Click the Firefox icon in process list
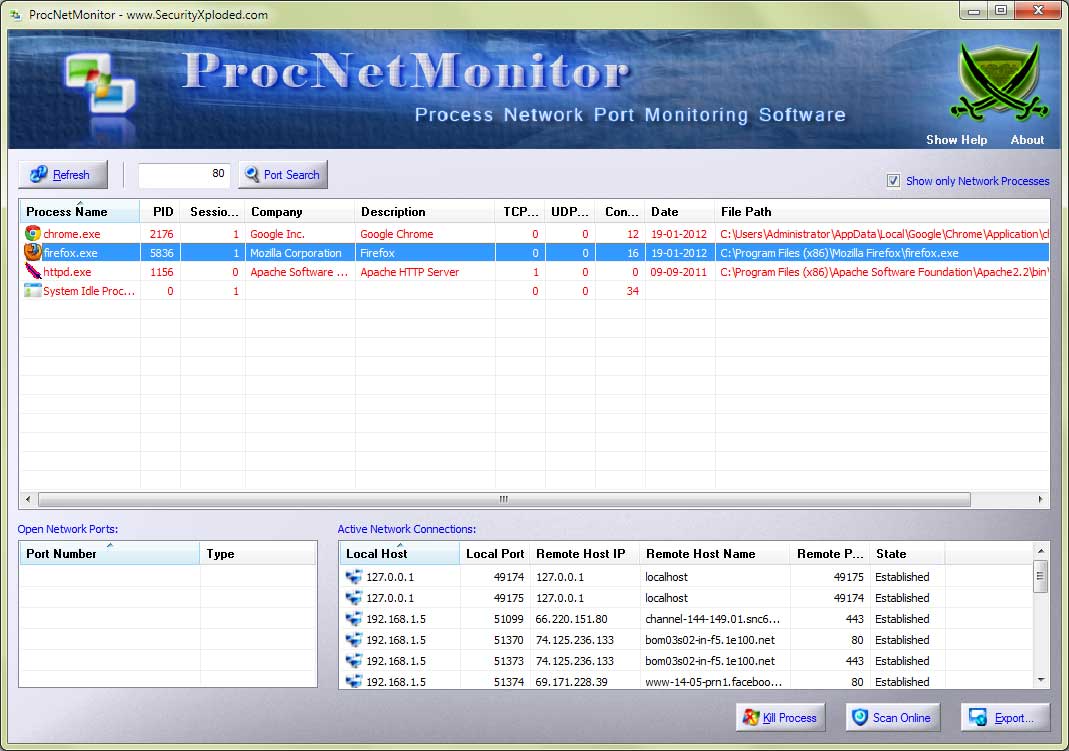This screenshot has height=751, width=1069. (x=33, y=253)
